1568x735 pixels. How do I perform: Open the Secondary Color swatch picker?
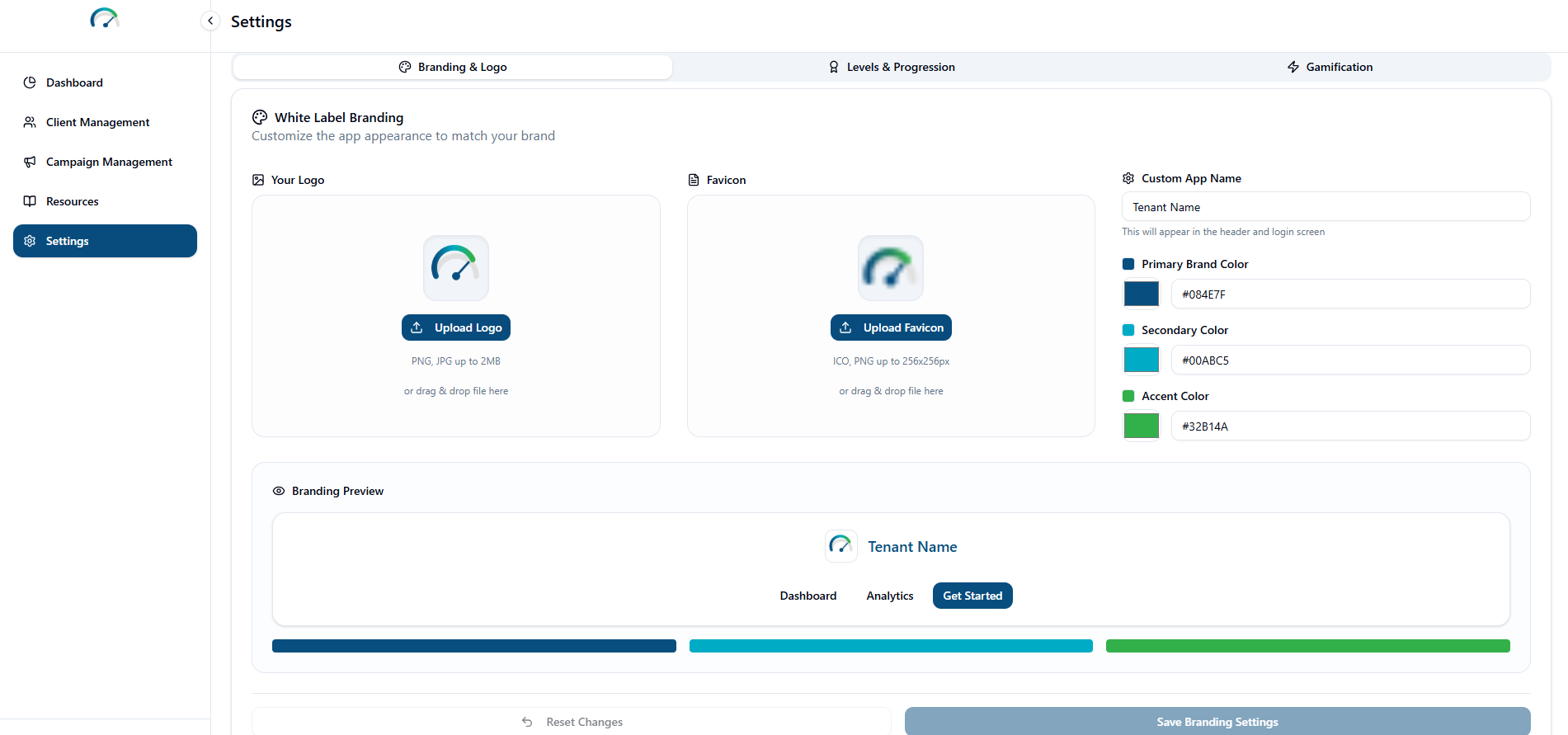click(1142, 360)
